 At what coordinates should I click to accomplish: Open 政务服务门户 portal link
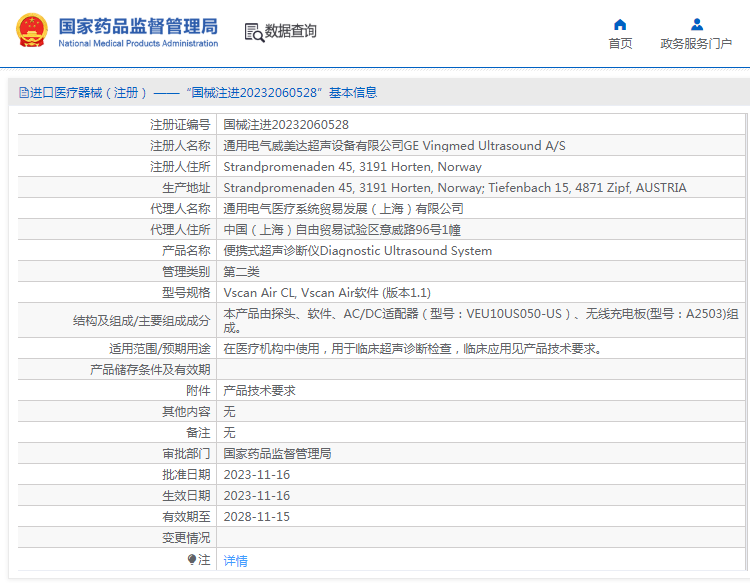coord(696,44)
